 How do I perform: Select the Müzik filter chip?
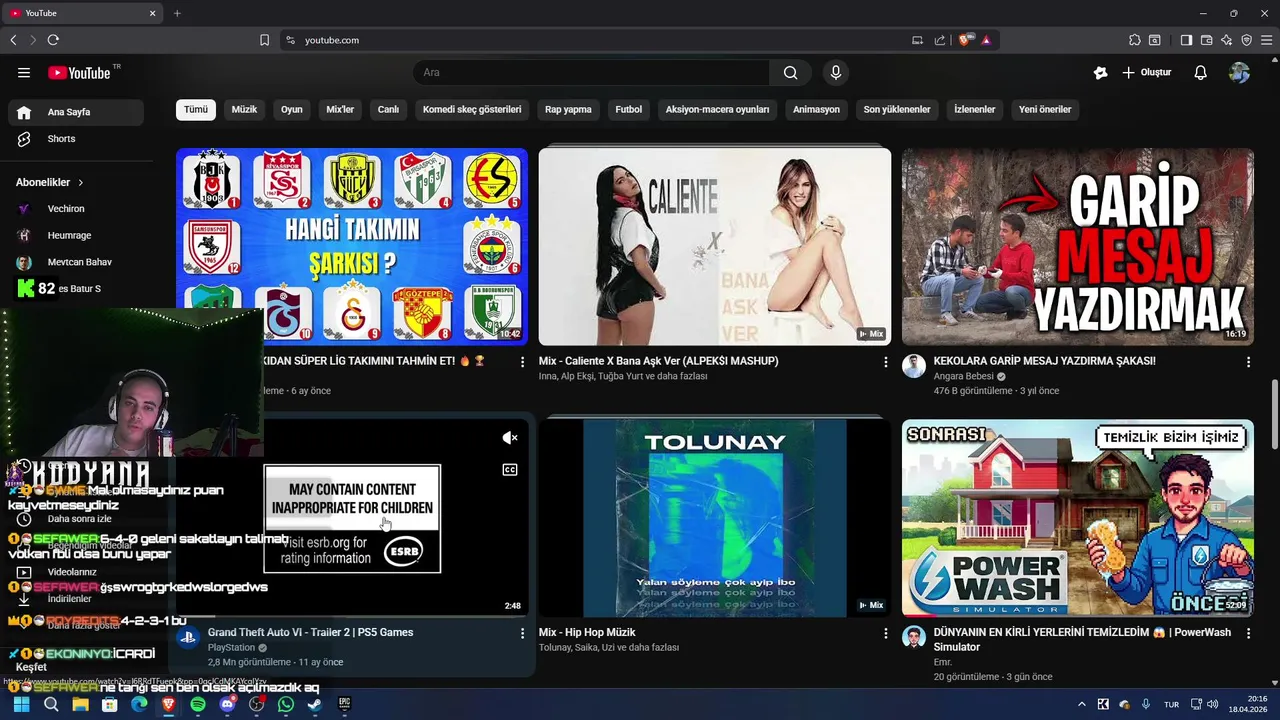tap(245, 110)
